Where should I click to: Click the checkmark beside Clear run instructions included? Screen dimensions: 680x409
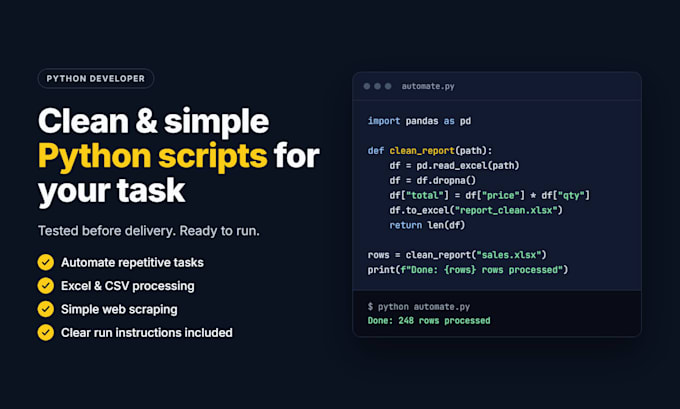tap(46, 333)
